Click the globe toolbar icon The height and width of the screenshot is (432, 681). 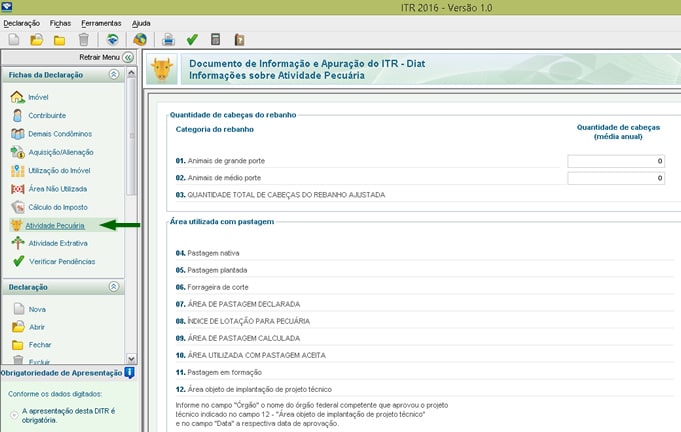(140, 40)
